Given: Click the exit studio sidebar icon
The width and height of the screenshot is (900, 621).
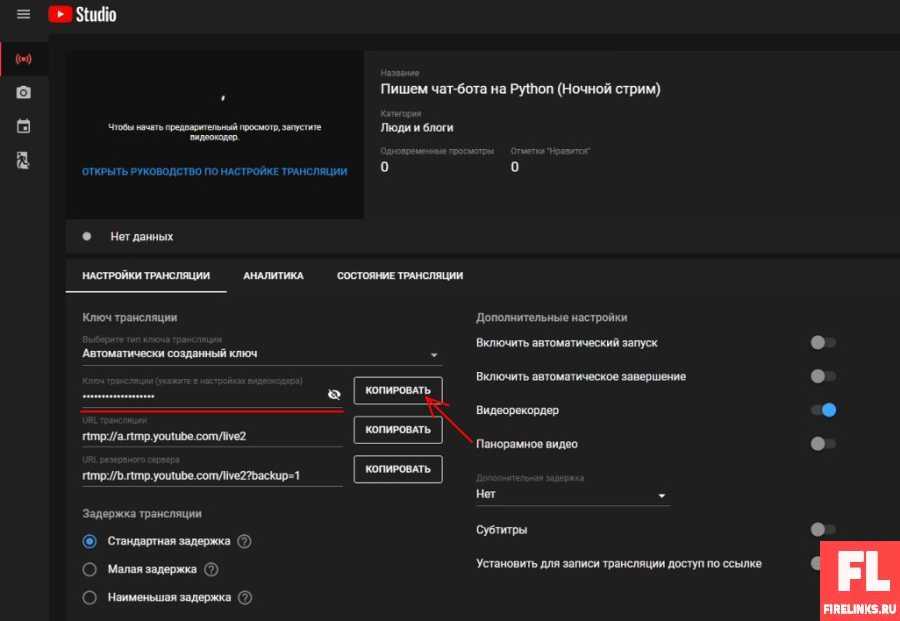Looking at the screenshot, I should click(x=24, y=161).
